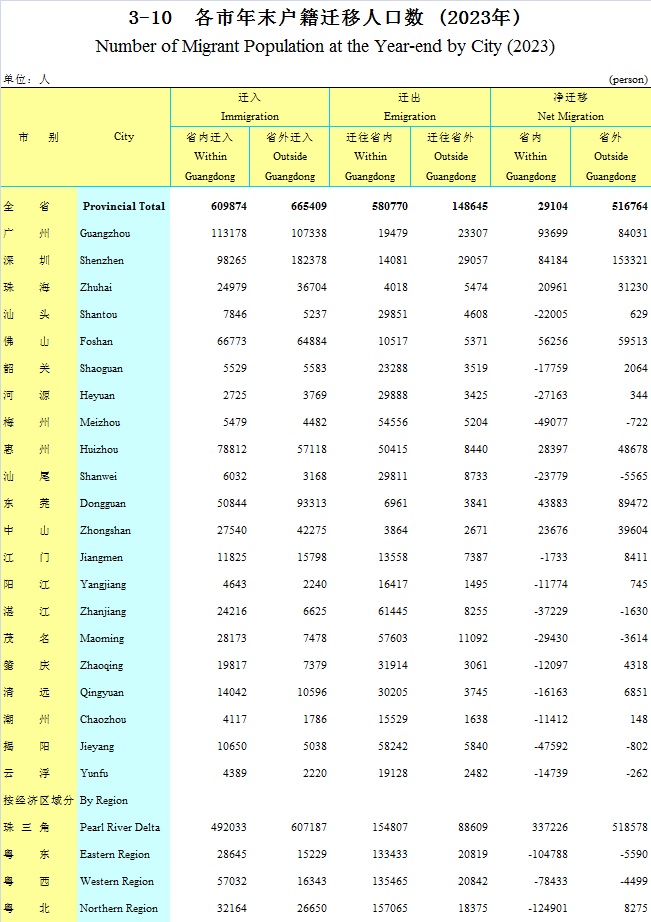
Task: Click Shenzhen's net value 153321
Action: click(630, 260)
